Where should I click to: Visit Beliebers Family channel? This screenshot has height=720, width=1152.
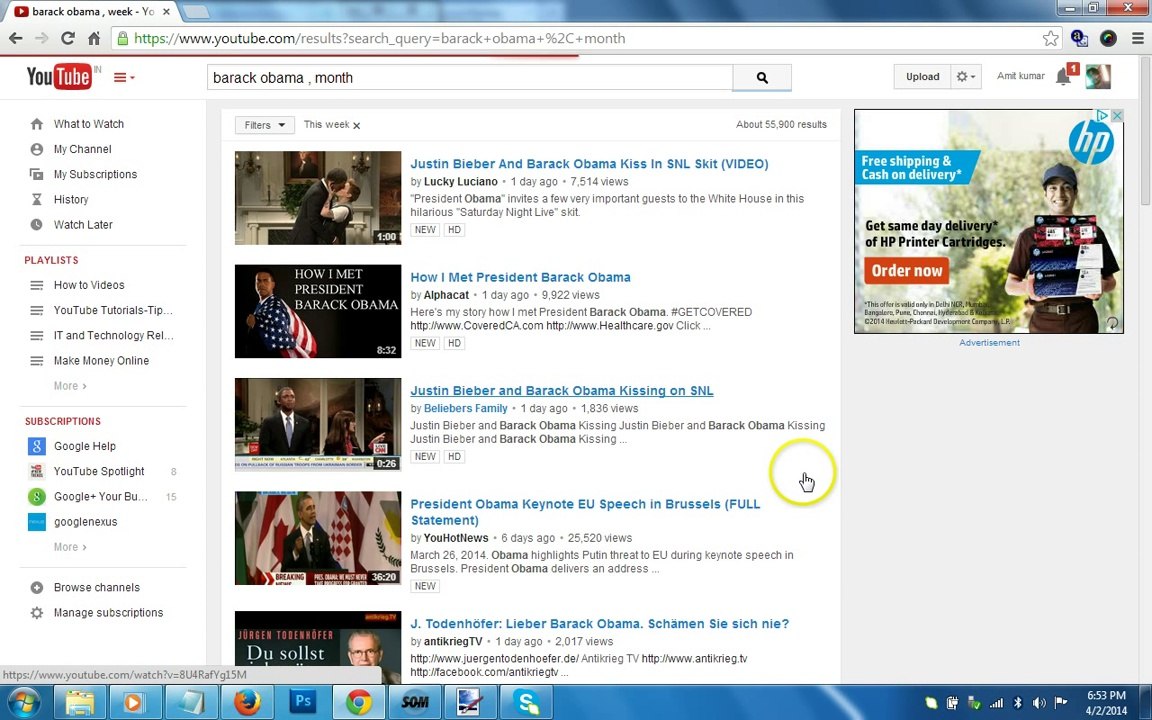tap(466, 408)
